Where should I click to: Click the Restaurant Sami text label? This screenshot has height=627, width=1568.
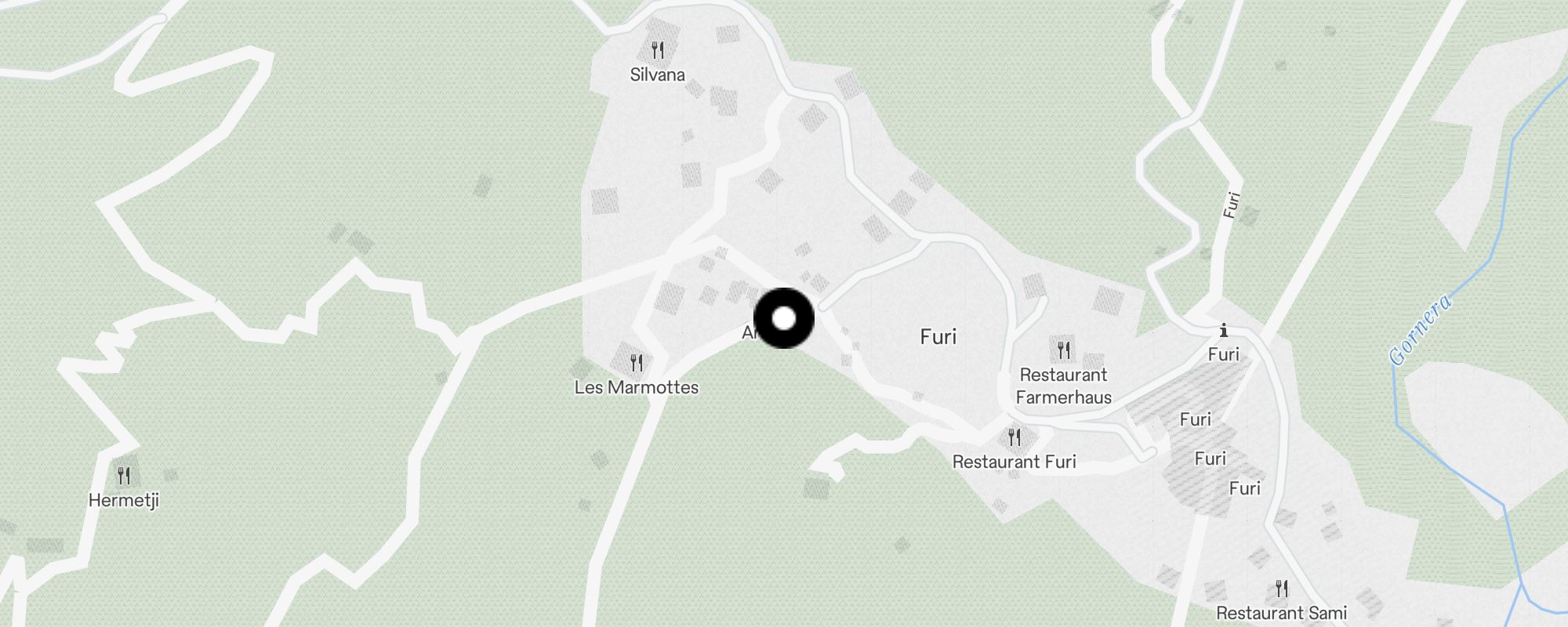[1281, 613]
